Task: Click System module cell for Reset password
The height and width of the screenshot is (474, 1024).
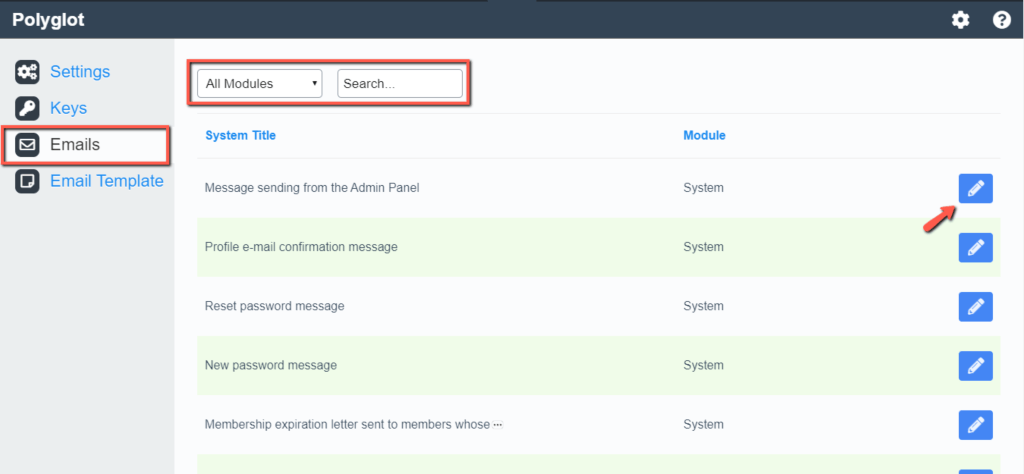Action: pyautogui.click(x=703, y=306)
